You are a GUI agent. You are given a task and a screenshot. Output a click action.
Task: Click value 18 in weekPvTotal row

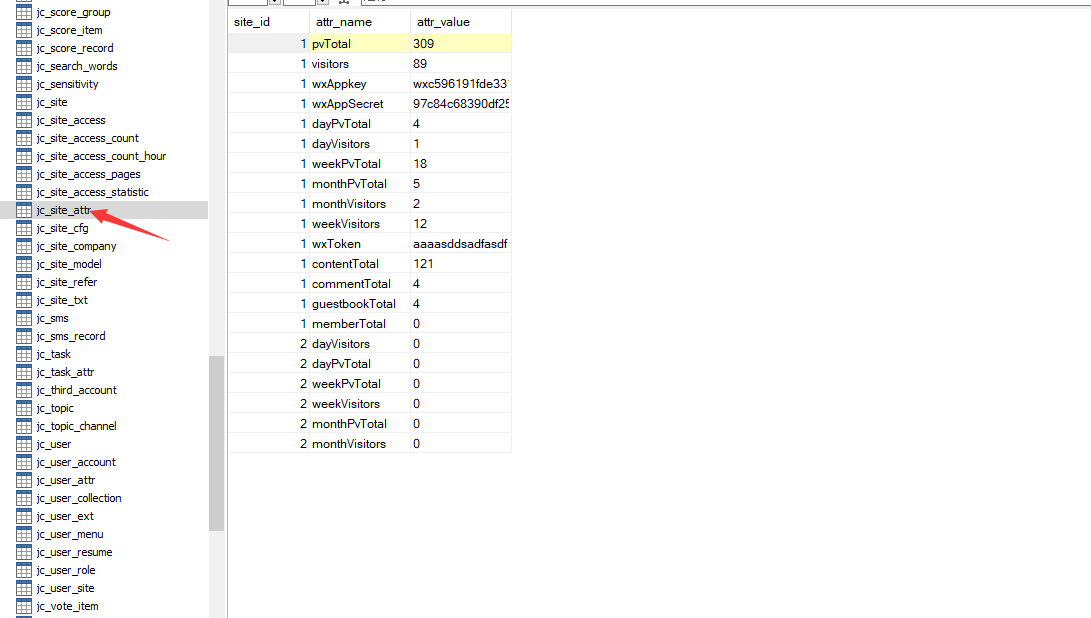tap(461, 164)
